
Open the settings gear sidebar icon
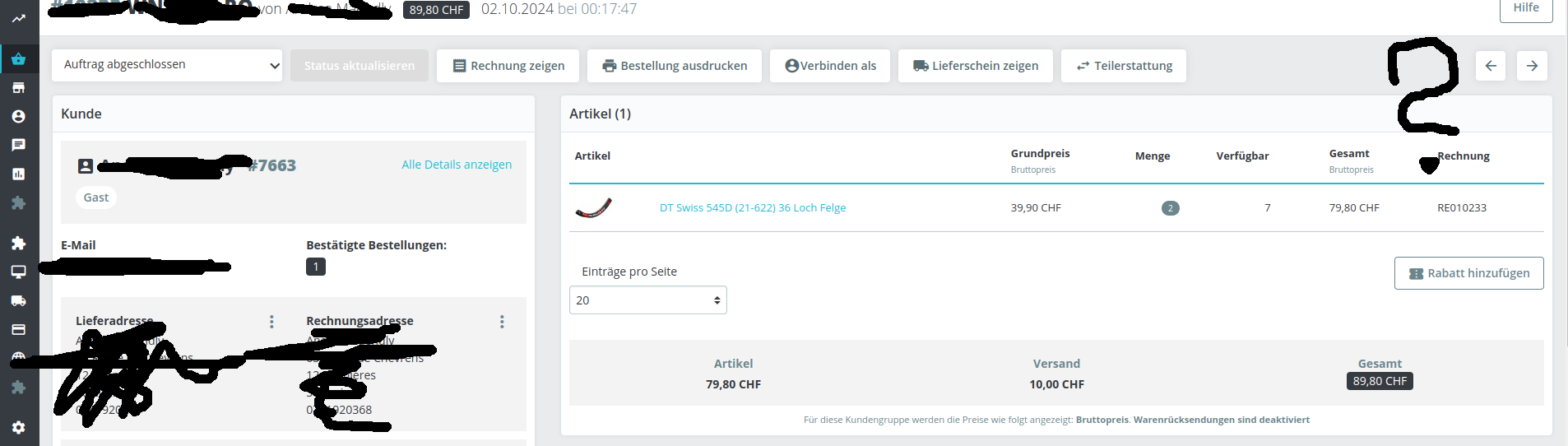coord(18,427)
